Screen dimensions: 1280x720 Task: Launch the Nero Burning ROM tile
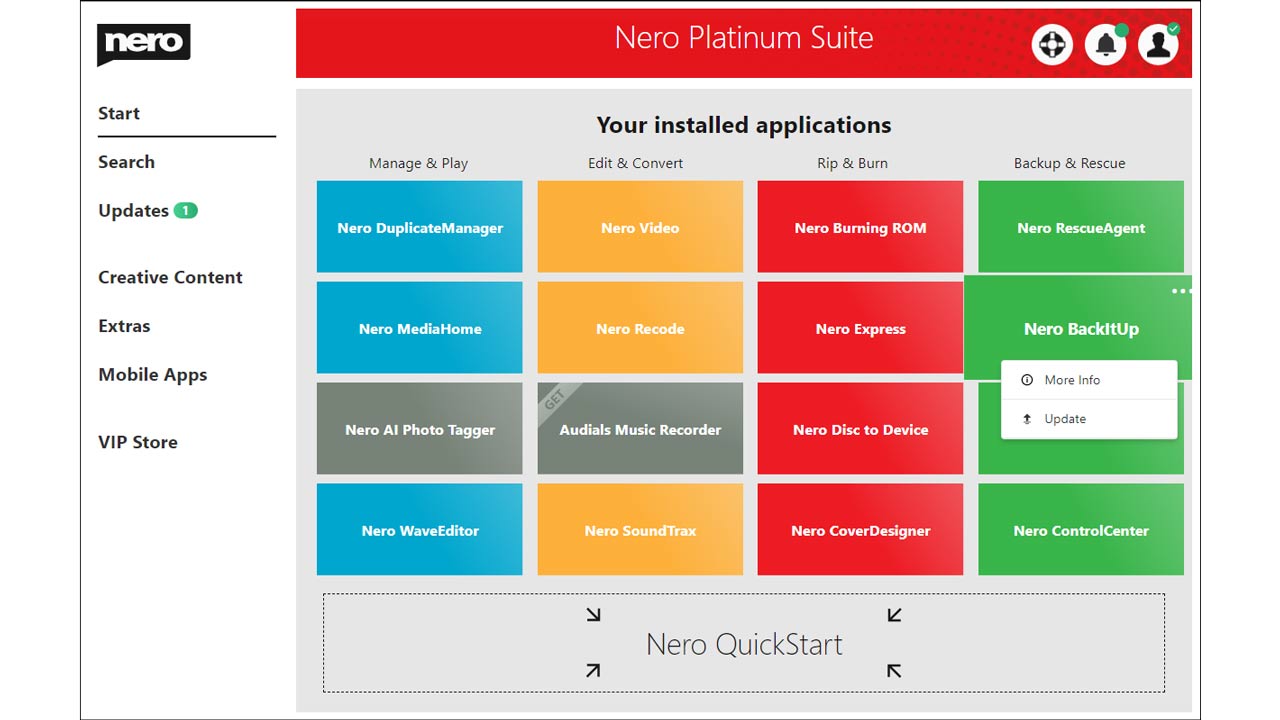click(x=860, y=227)
